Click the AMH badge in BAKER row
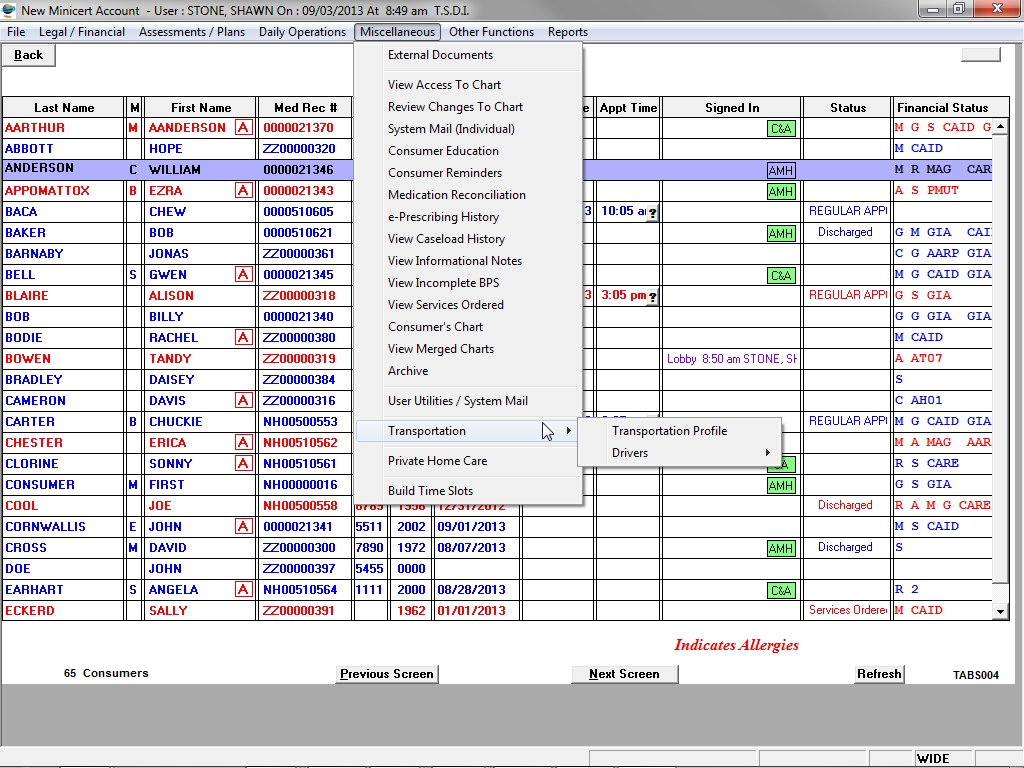 [x=781, y=233]
